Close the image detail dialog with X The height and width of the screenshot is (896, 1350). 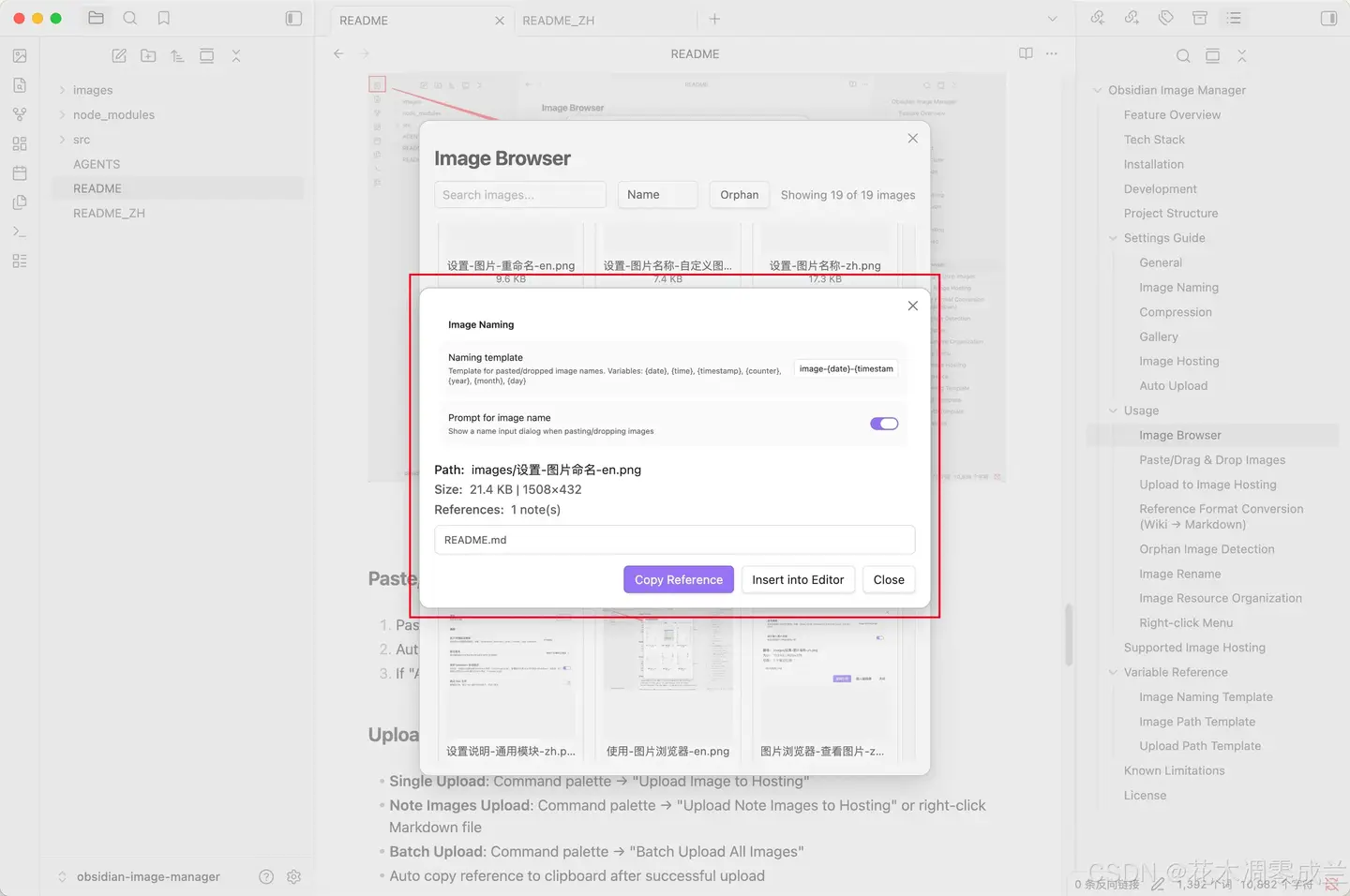912,306
